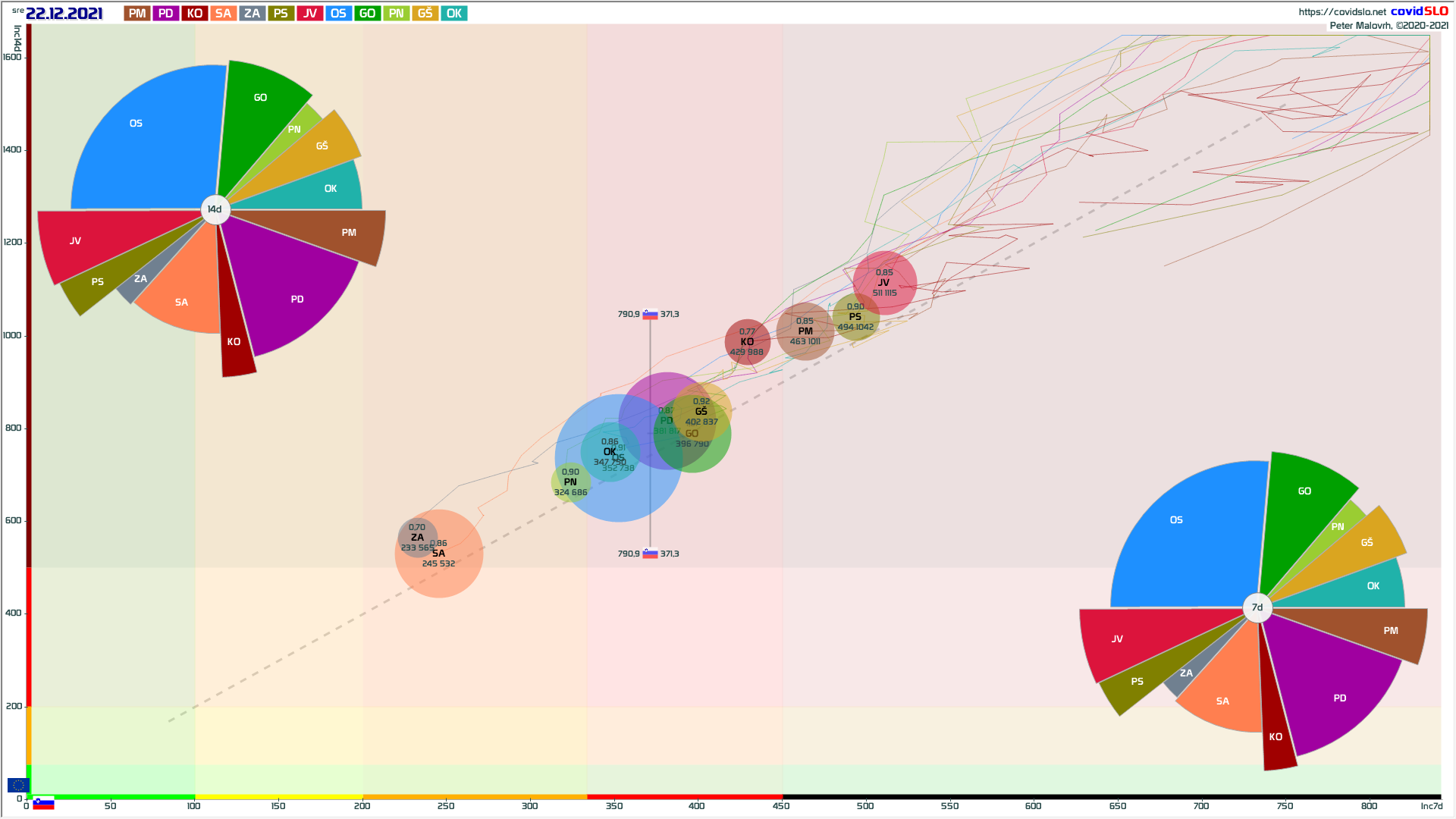1456x819 pixels.
Task: Toggle the OS region legend tag
Action: (338, 14)
